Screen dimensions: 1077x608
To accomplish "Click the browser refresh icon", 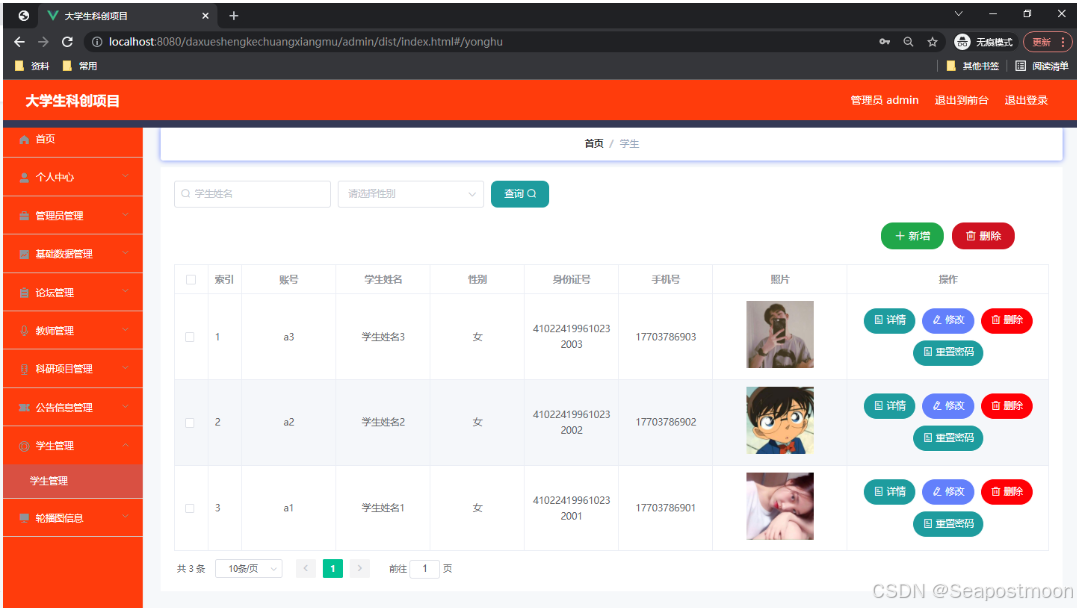I will [67, 41].
